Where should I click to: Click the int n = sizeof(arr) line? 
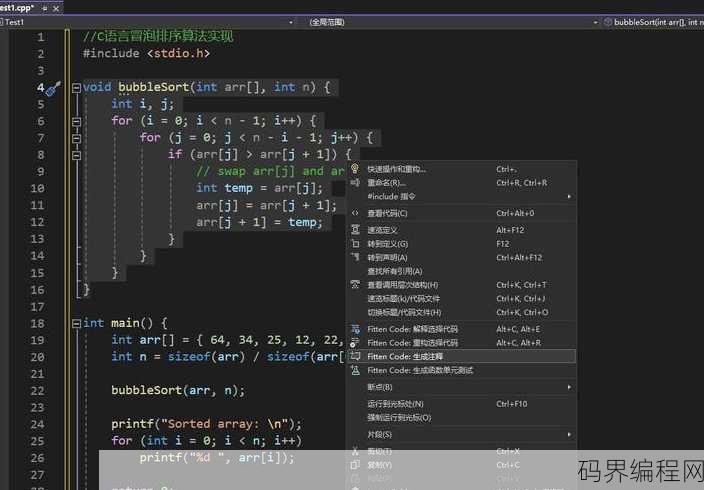coord(228,357)
